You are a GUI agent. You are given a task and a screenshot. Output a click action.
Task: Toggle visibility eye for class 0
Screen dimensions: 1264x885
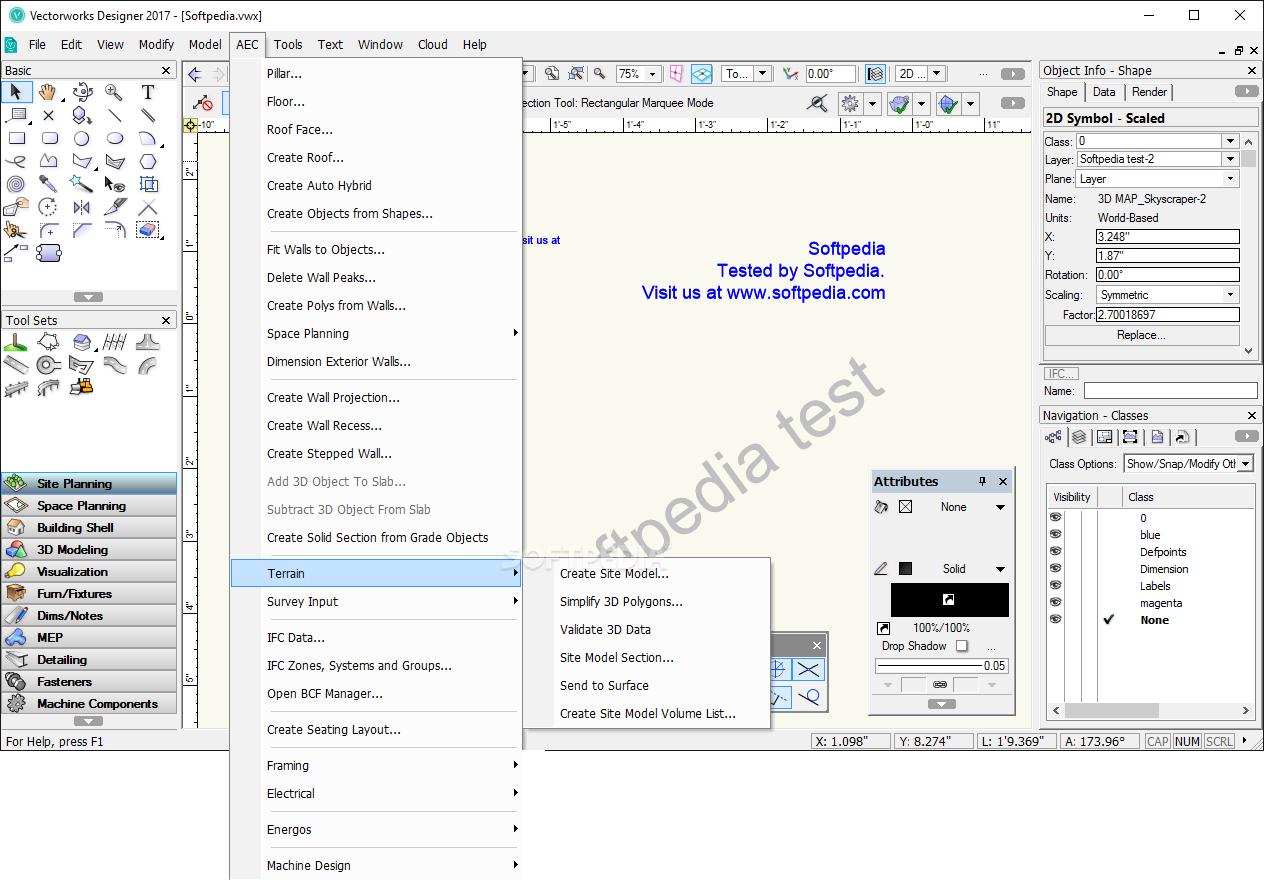click(1055, 518)
